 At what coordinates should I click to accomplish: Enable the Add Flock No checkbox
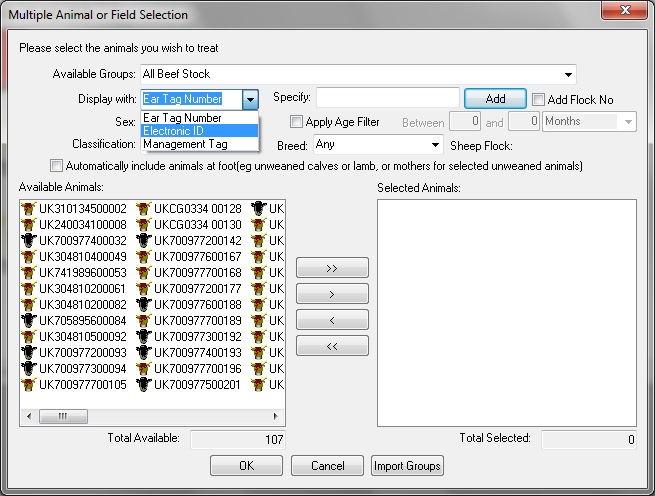click(x=539, y=99)
